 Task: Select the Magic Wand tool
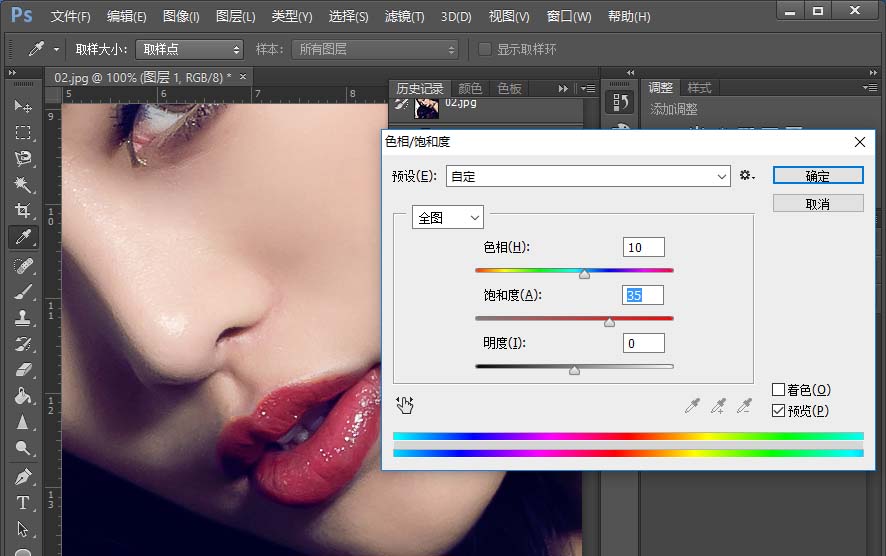[22, 185]
